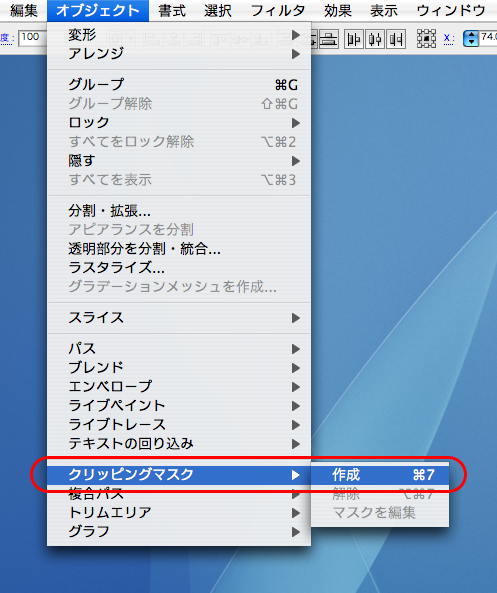497x593 pixels.
Task: Expand the グラフ submenu
Action: coord(179,532)
